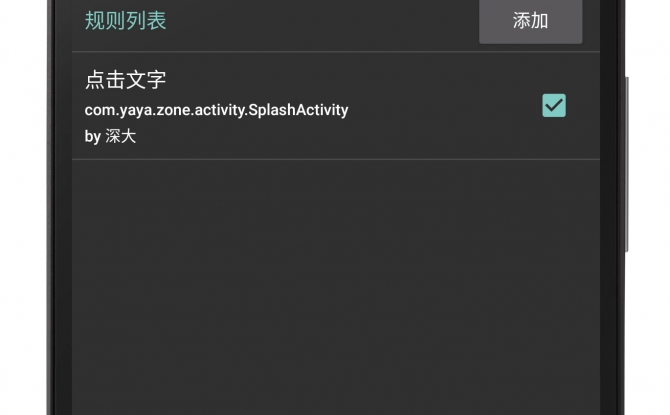Click the gray 添加 button beside 规则列表
The image size is (670, 415).
click(x=530, y=21)
